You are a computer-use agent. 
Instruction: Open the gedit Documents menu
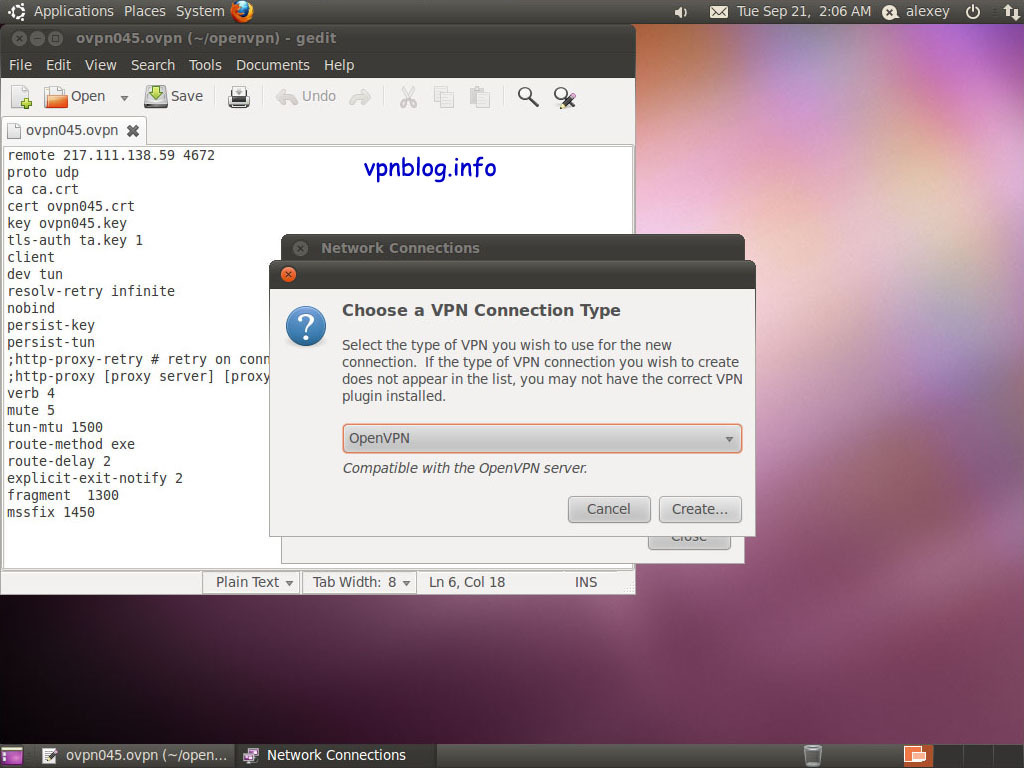272,65
